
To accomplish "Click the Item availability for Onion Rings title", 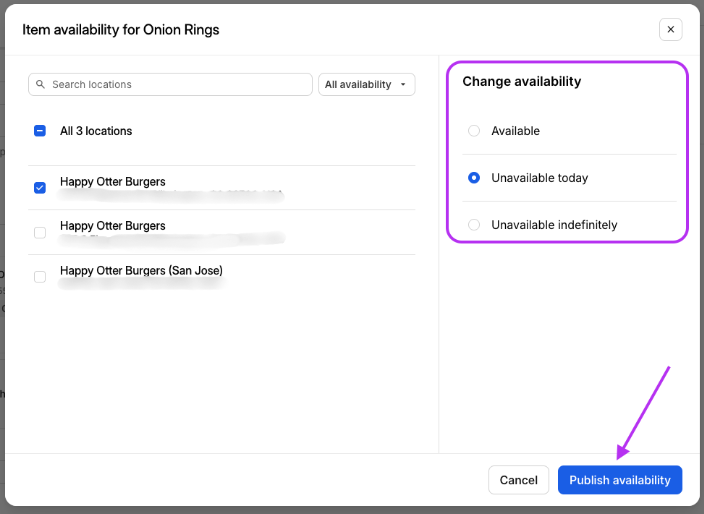I will click(x=121, y=30).
